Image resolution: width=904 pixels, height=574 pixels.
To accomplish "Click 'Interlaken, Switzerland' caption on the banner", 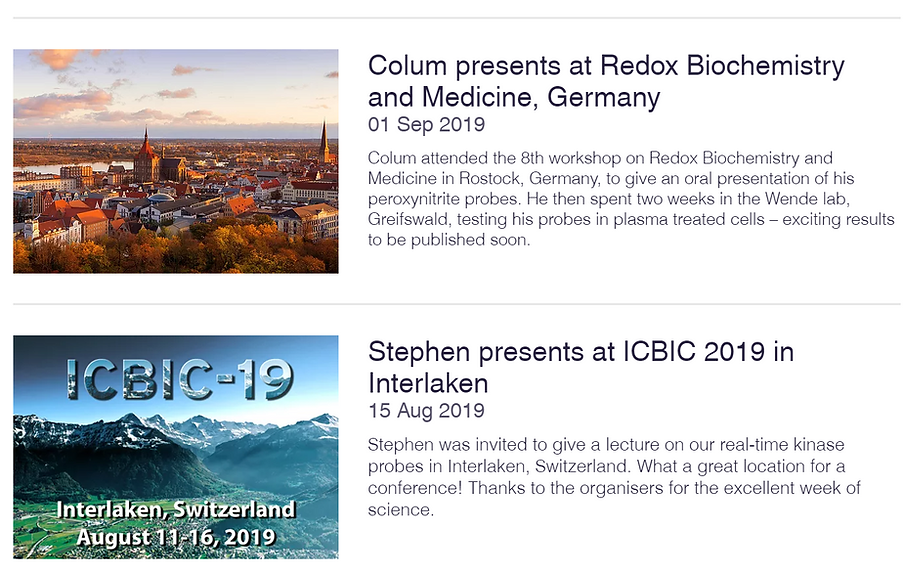I will click(176, 510).
